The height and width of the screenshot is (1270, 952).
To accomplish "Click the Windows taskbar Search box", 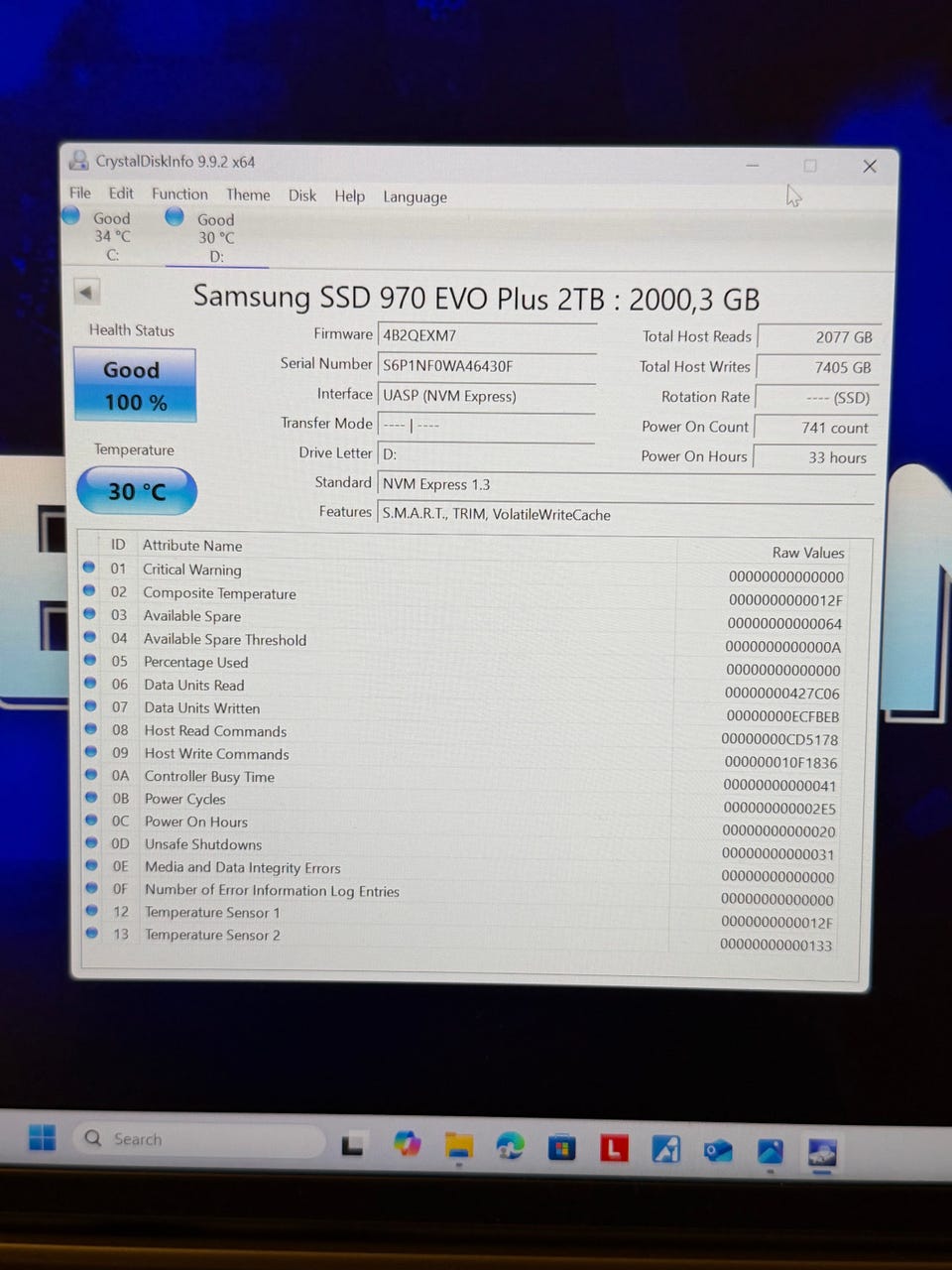I will (x=198, y=1140).
